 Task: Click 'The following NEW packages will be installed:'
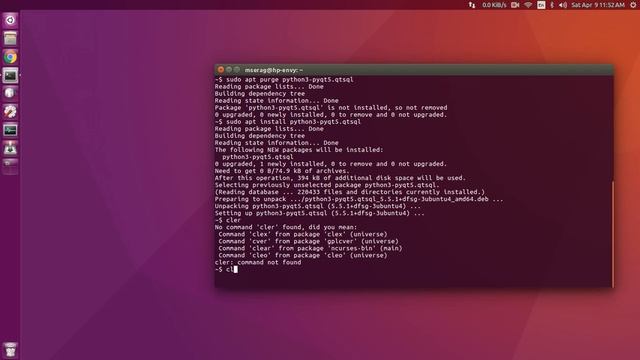[299, 150]
